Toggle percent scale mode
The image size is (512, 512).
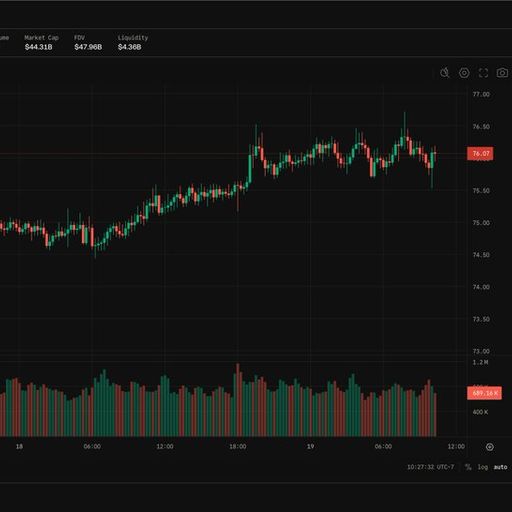468,467
